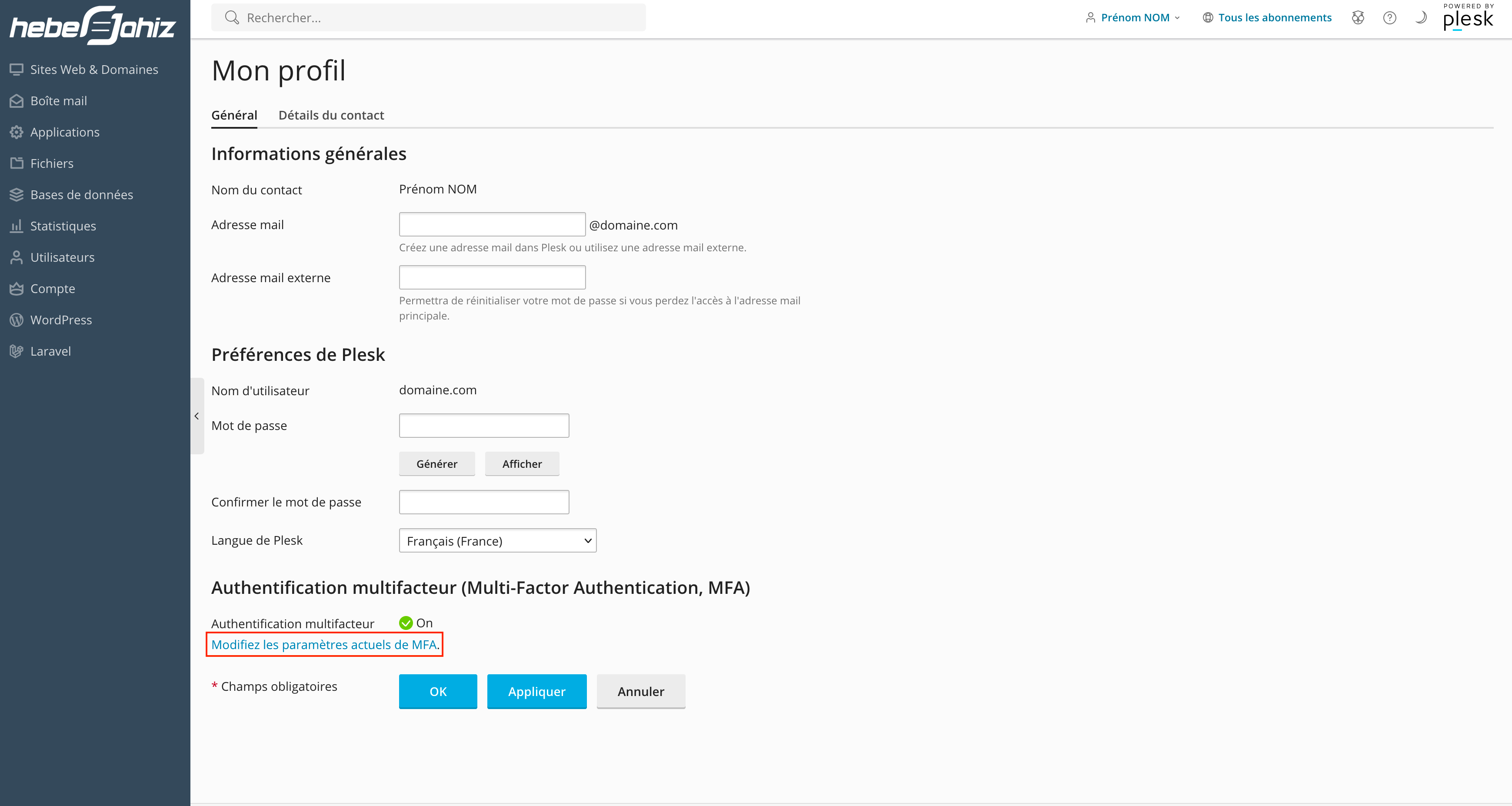
Task: Switch to the Général tab
Action: (234, 115)
